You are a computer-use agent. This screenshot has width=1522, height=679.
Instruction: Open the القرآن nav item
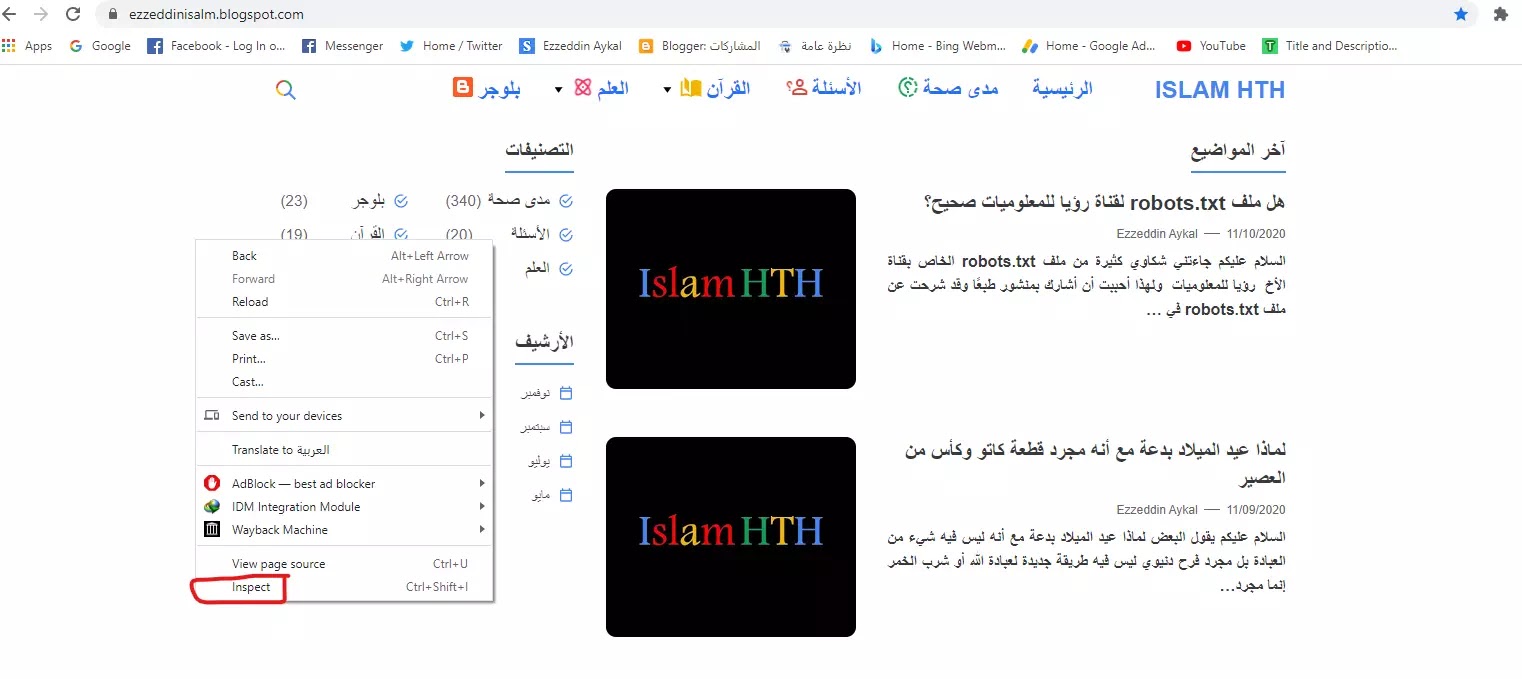[715, 88]
